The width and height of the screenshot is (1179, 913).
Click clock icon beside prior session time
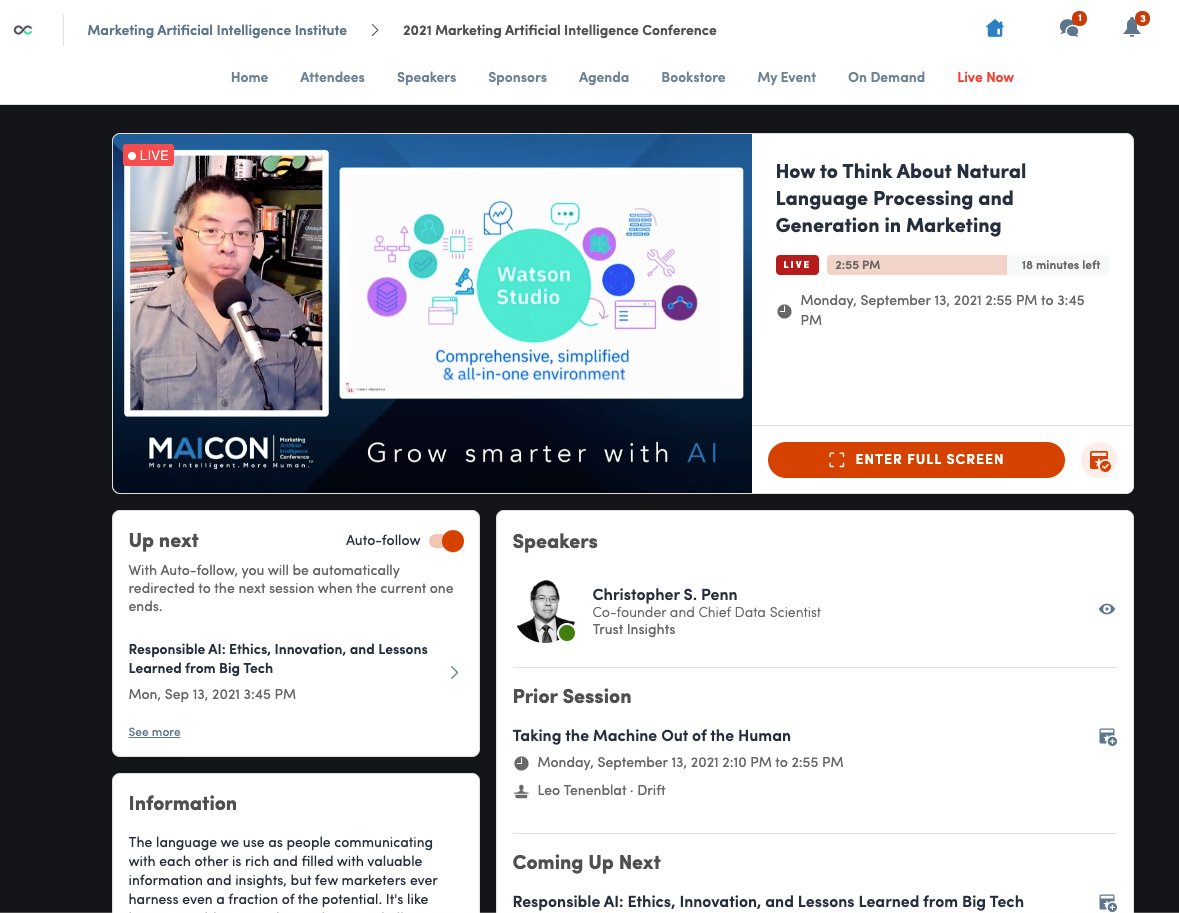pyautogui.click(x=521, y=763)
